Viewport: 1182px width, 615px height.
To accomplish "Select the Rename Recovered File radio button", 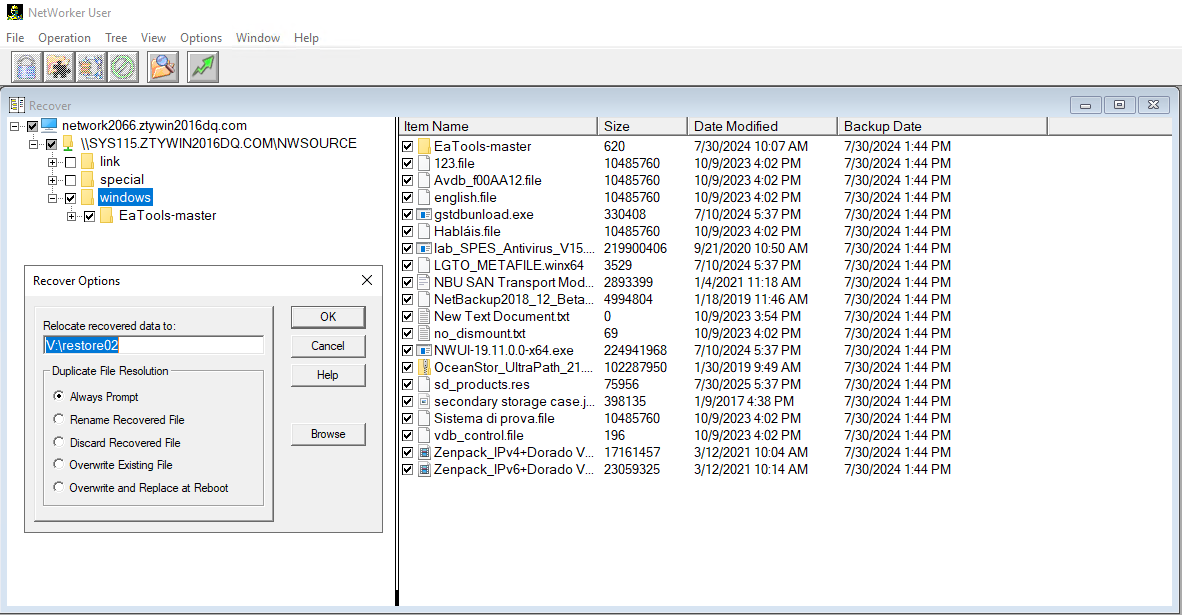I will pyautogui.click(x=59, y=419).
